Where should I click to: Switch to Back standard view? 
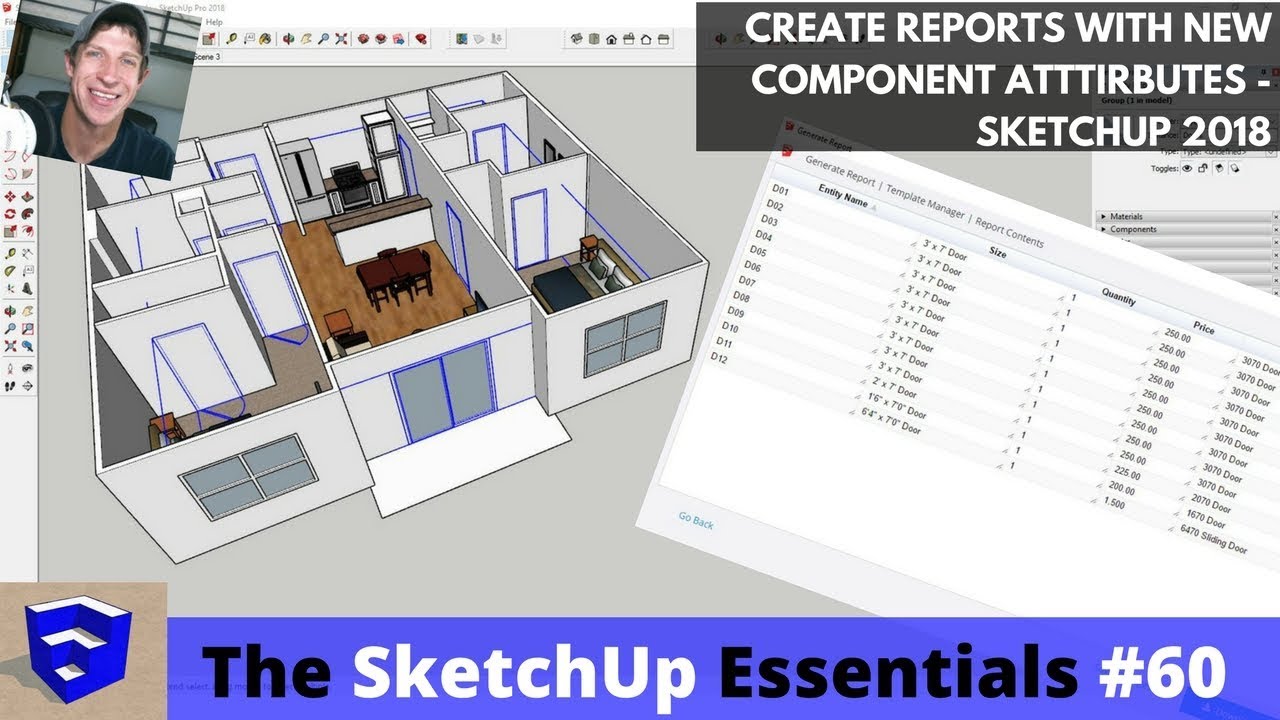click(646, 39)
